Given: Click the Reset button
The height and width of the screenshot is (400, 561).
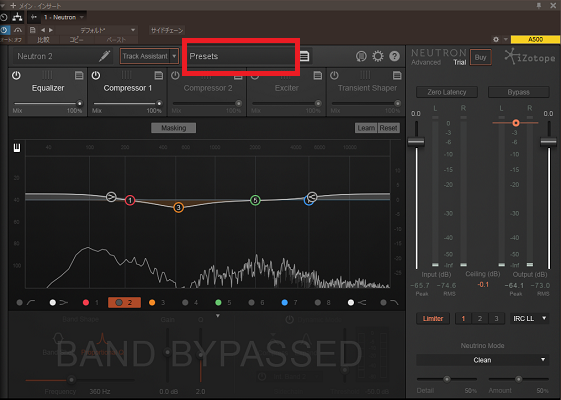Looking at the screenshot, I should point(389,128).
